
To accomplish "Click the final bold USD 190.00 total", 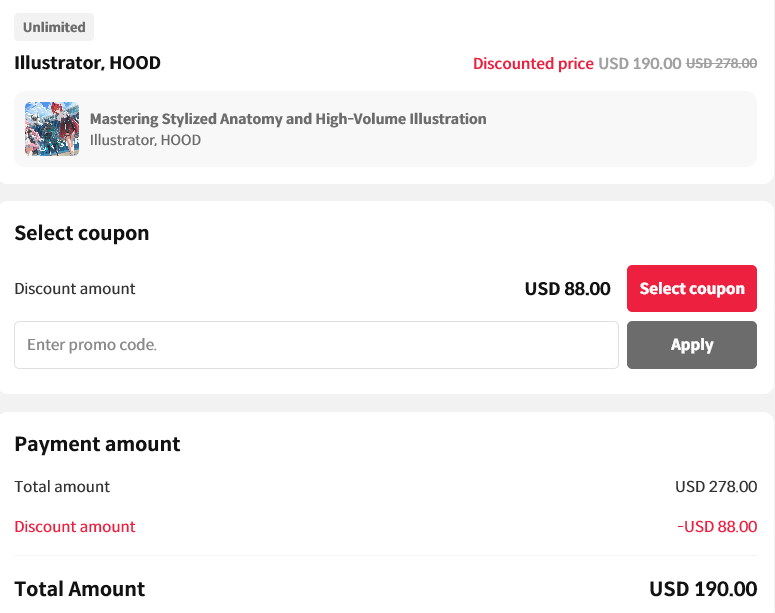I will tap(703, 589).
